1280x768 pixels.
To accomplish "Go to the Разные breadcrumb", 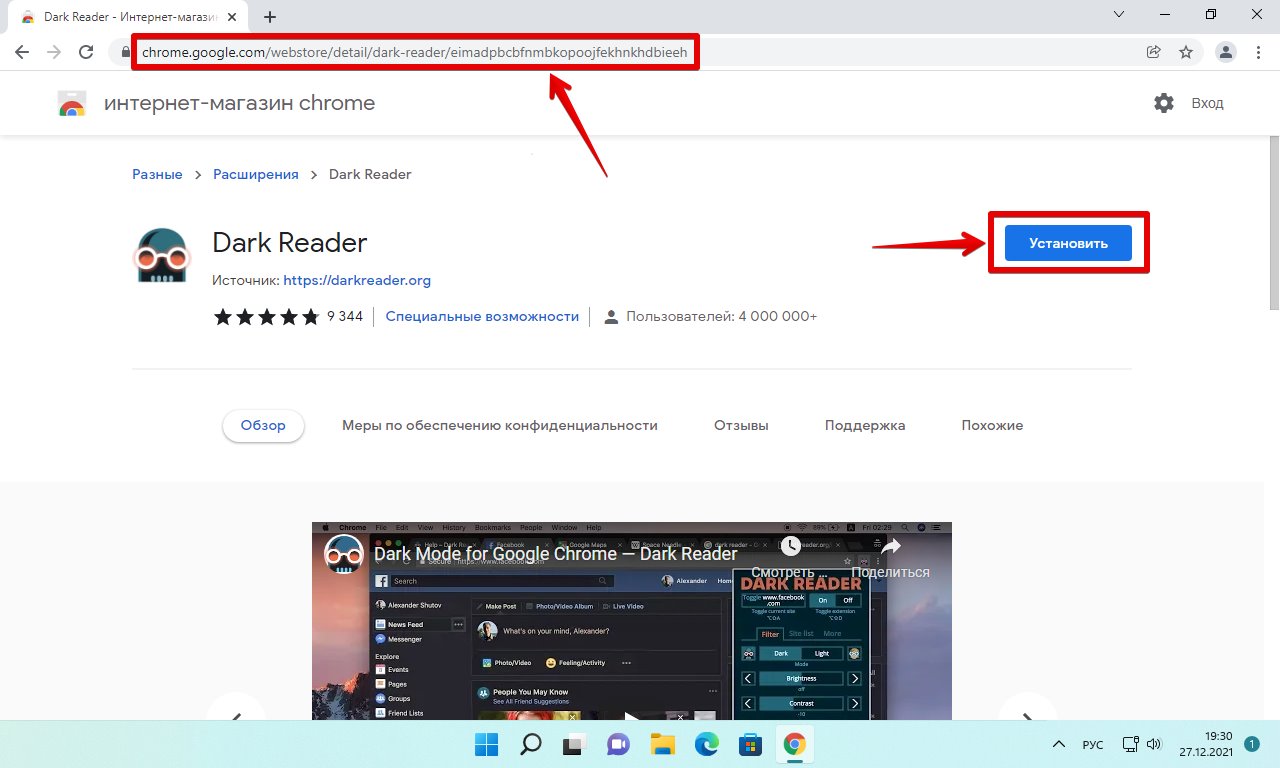I will [157, 174].
